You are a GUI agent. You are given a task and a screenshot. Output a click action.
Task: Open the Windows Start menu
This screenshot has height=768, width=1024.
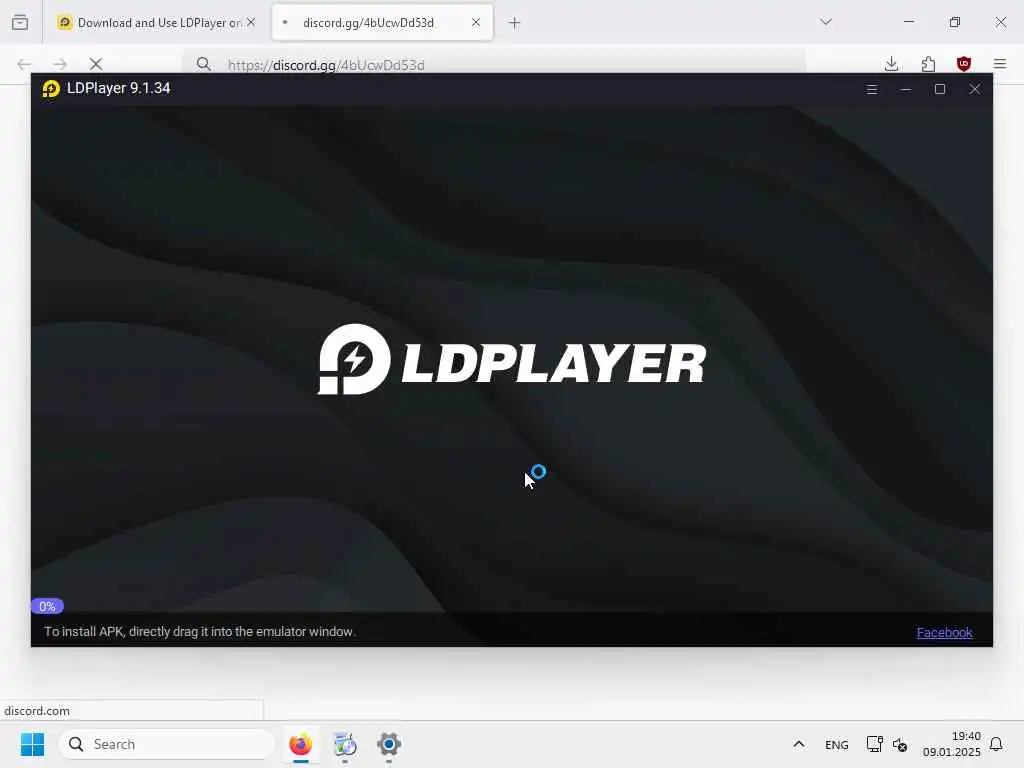32,744
